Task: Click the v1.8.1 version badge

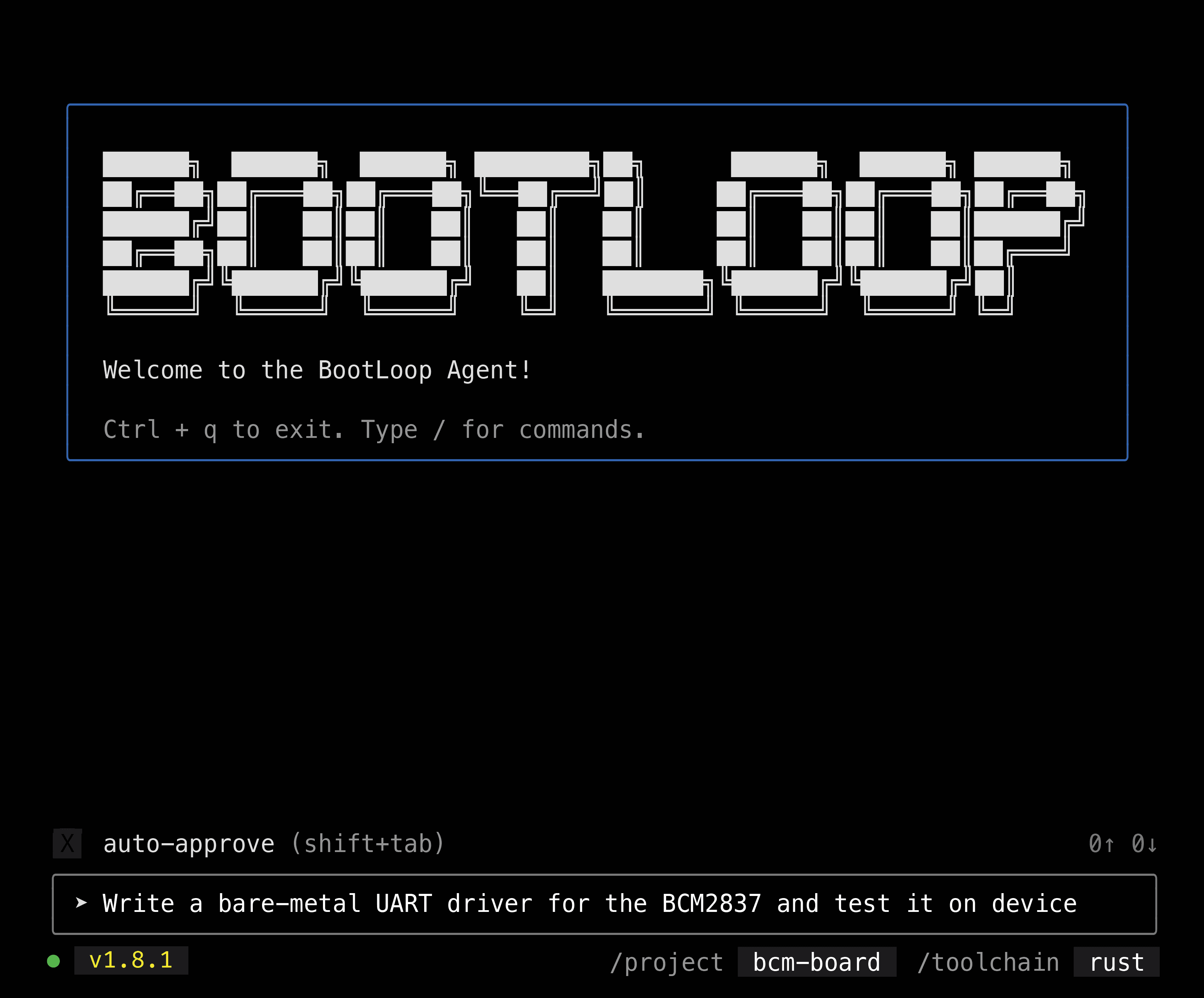Action: [x=131, y=960]
